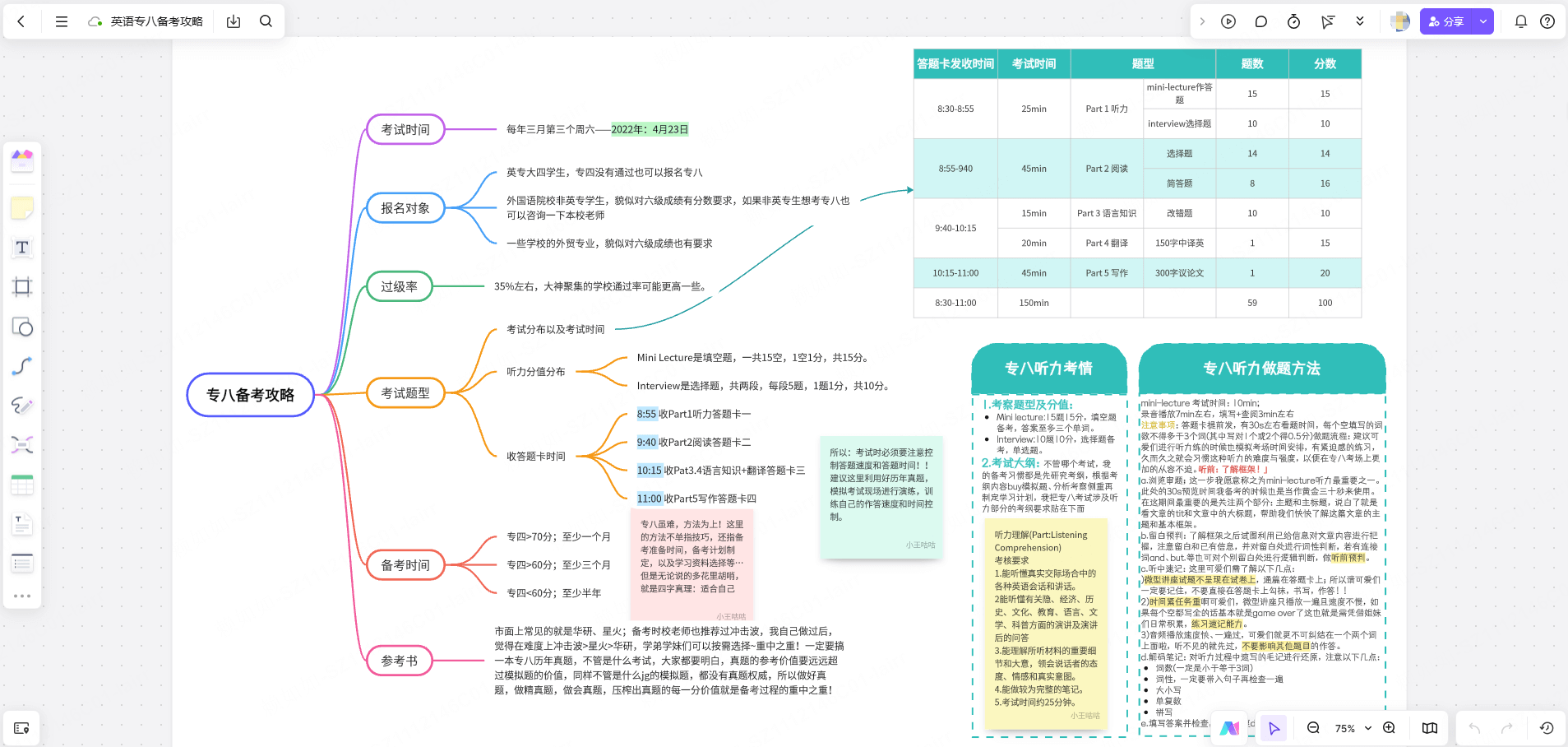
Task: Select the Text tool
Action: point(22,248)
